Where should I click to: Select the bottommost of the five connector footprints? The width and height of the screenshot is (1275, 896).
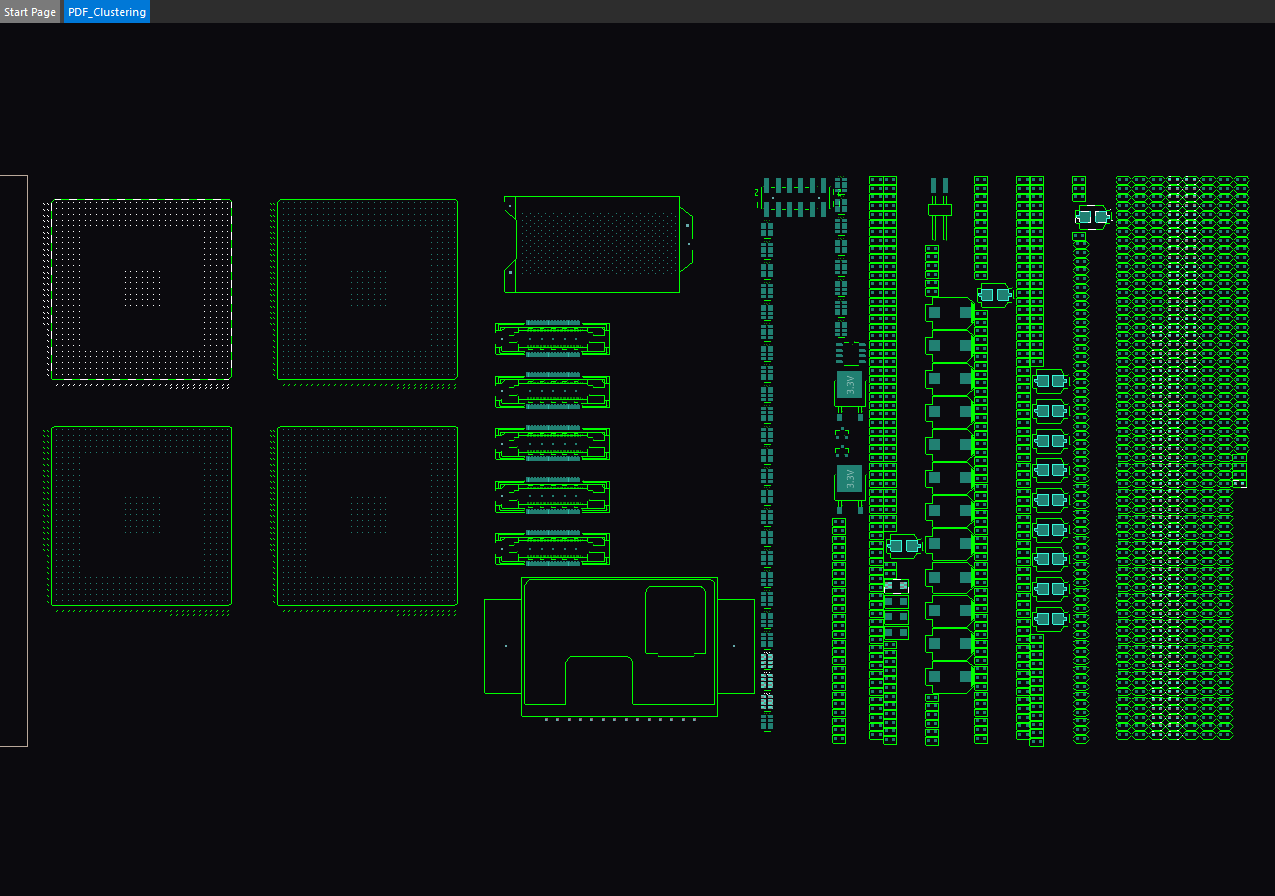tap(552, 546)
